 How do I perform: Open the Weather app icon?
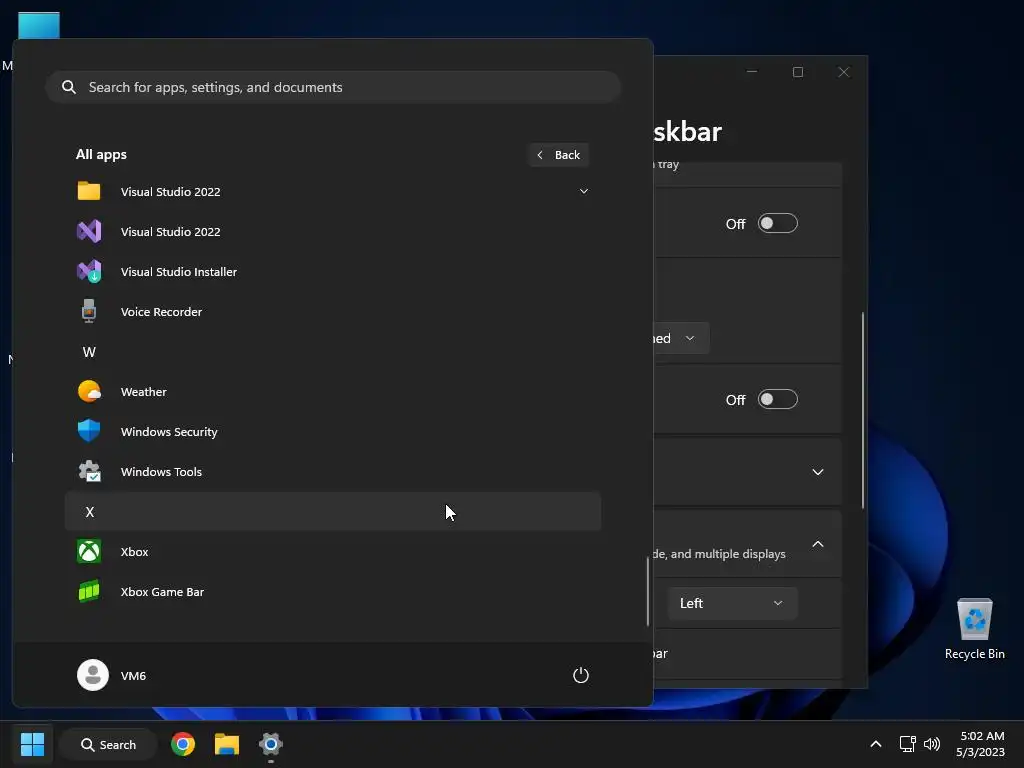89,392
